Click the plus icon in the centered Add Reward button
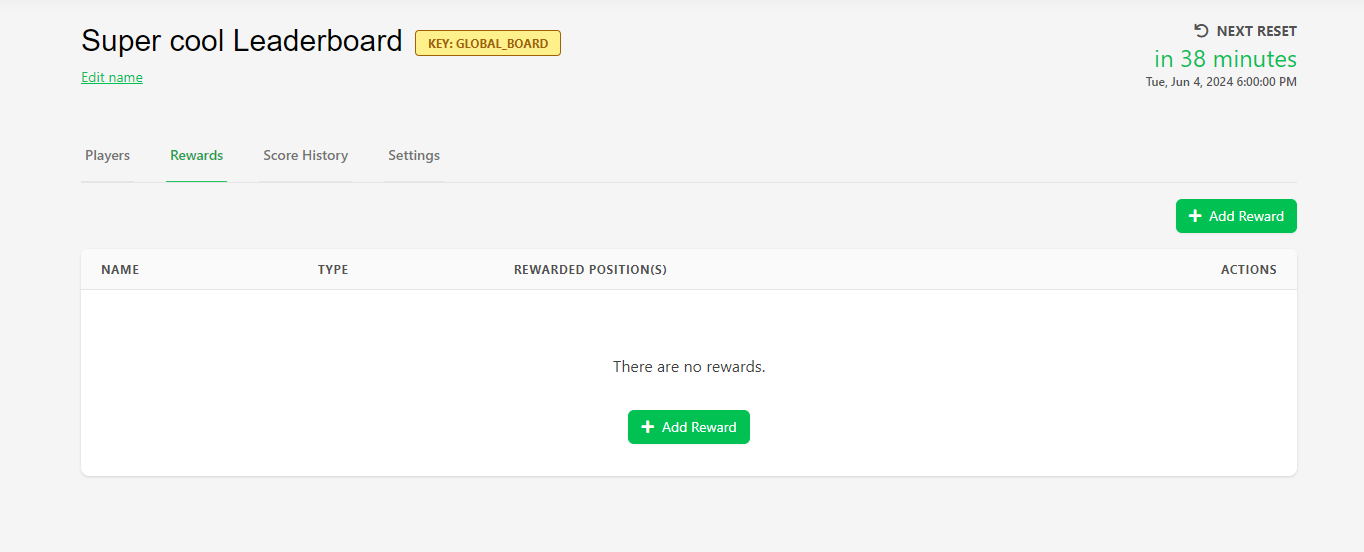This screenshot has width=1364, height=552. tap(647, 427)
